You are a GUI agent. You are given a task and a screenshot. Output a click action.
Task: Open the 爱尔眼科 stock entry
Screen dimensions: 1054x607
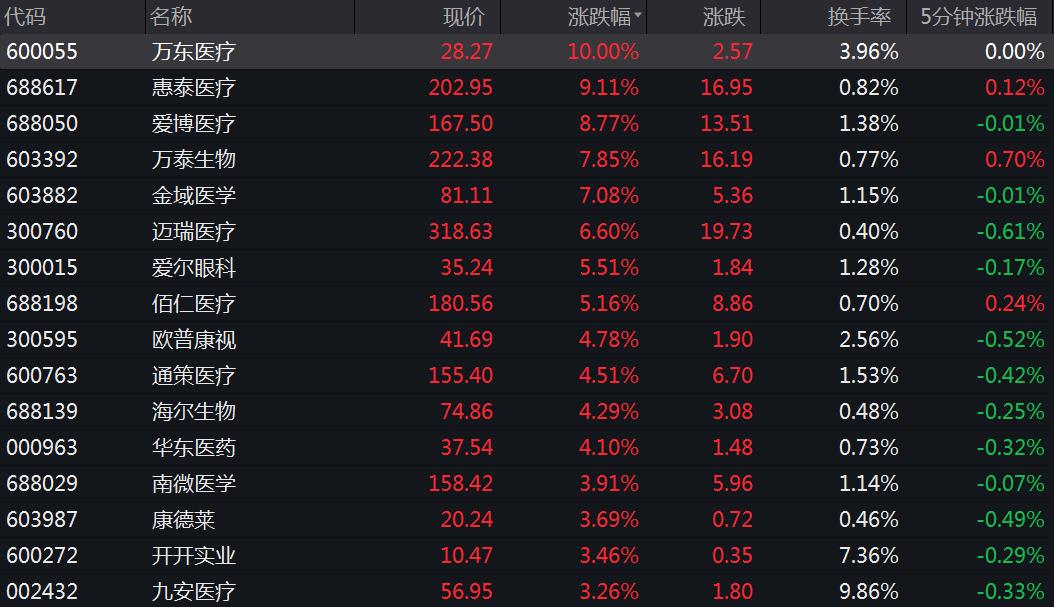tap(527, 268)
